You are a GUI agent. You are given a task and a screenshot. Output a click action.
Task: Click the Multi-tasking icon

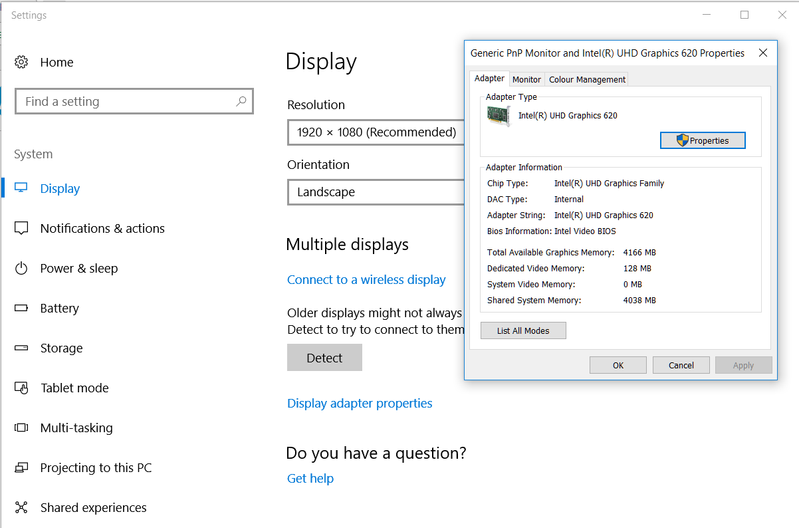pos(21,428)
